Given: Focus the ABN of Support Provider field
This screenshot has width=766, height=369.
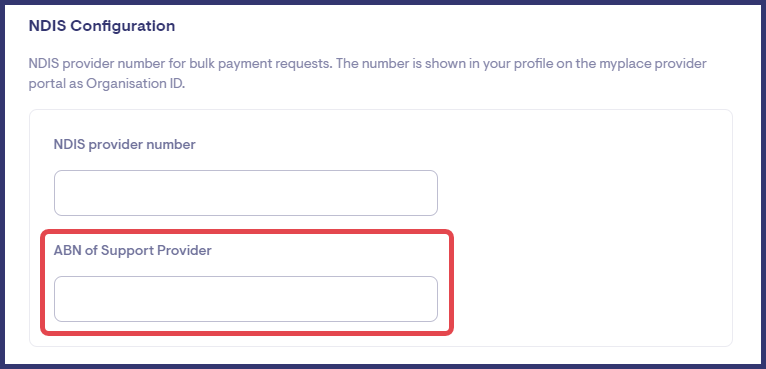Looking at the screenshot, I should click(x=246, y=299).
